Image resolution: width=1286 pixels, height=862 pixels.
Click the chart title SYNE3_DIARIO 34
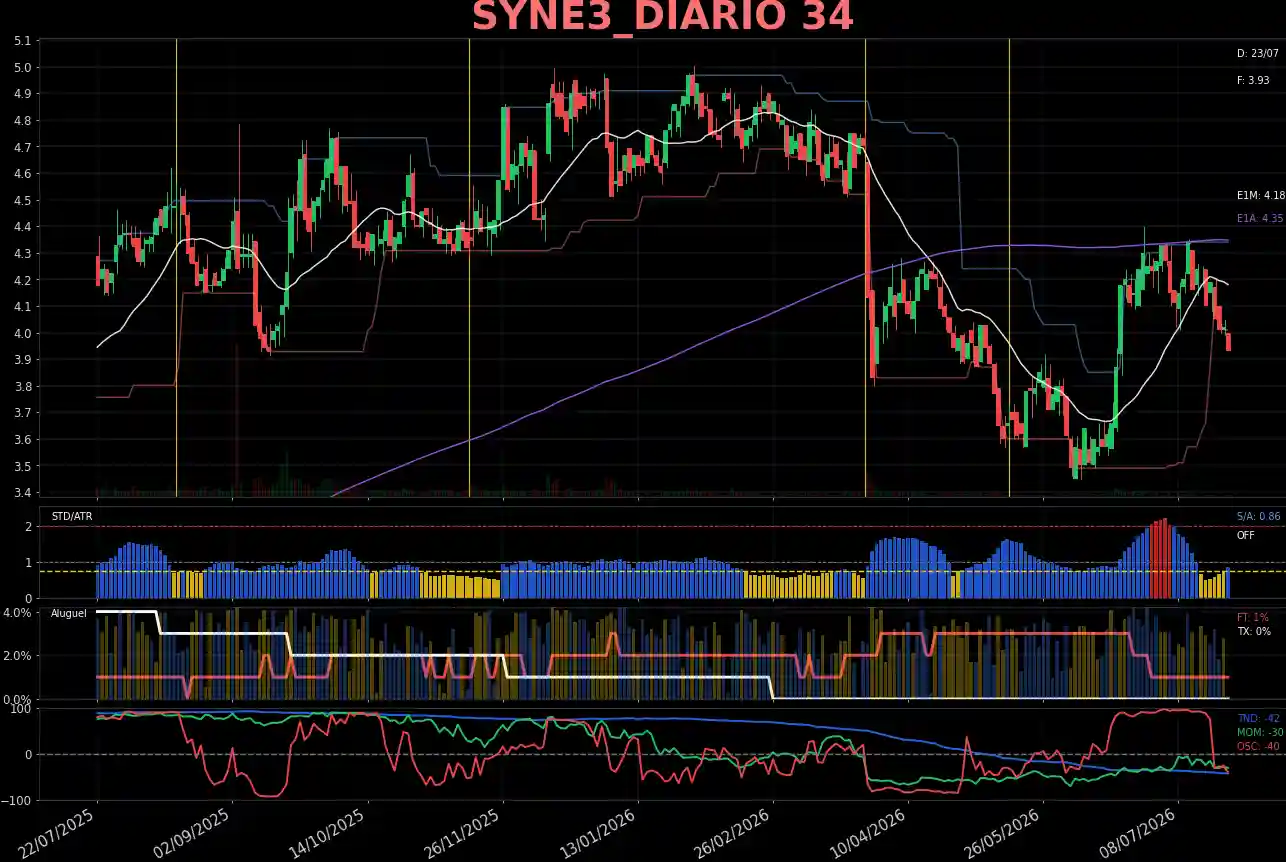click(x=663, y=18)
